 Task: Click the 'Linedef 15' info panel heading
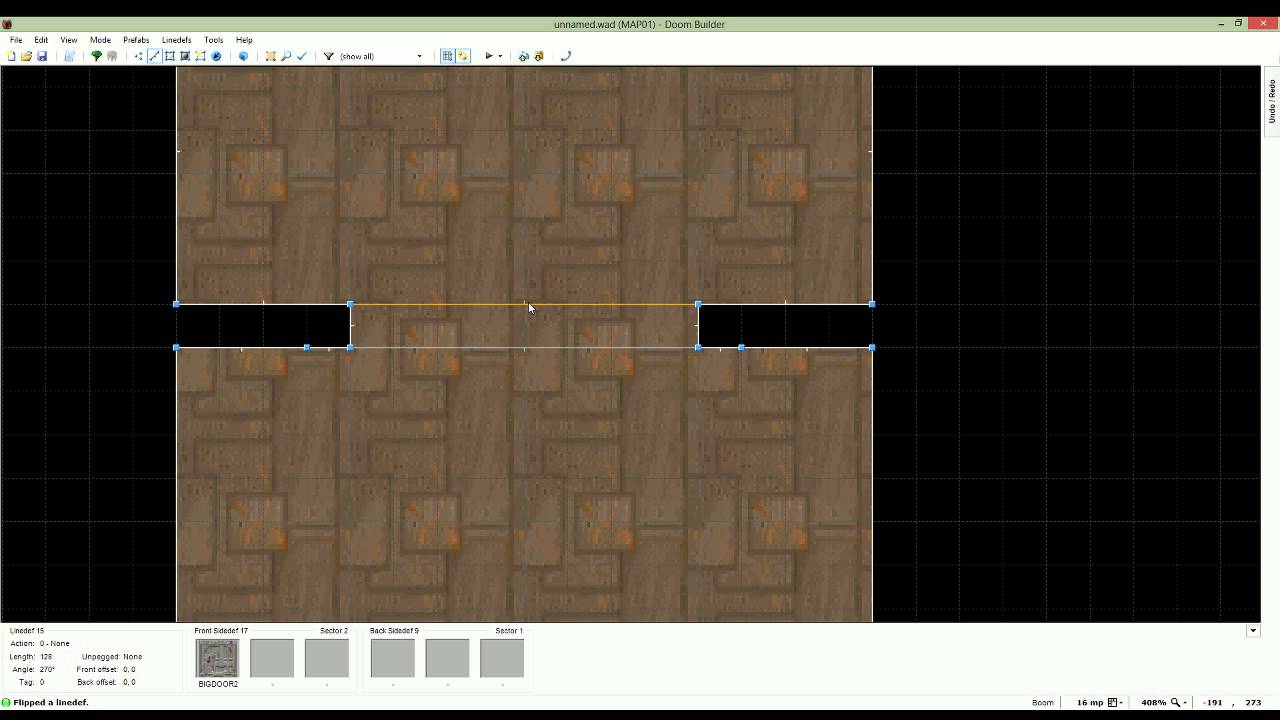point(27,631)
